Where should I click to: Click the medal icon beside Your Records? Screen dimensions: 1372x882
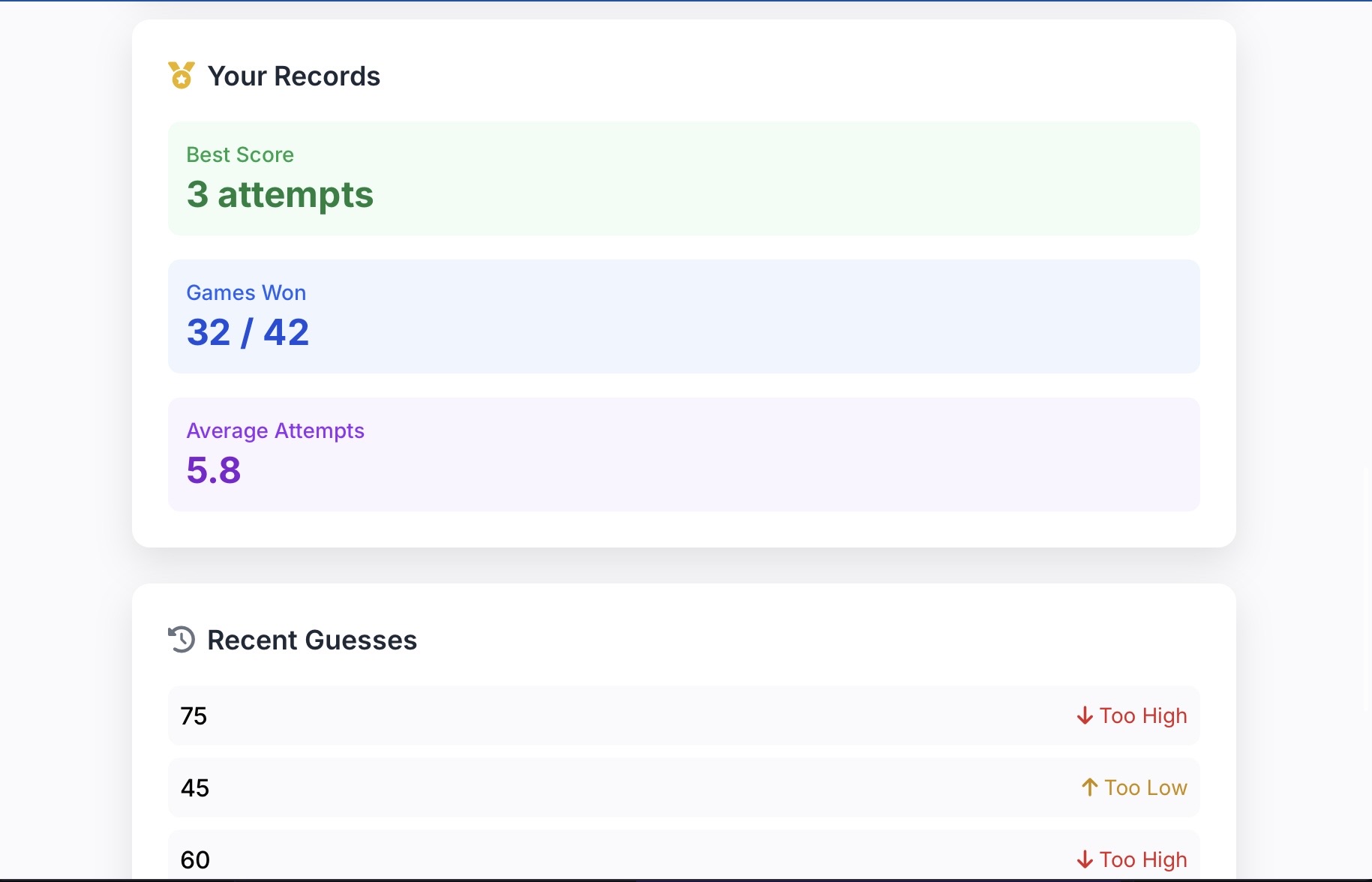click(x=182, y=76)
